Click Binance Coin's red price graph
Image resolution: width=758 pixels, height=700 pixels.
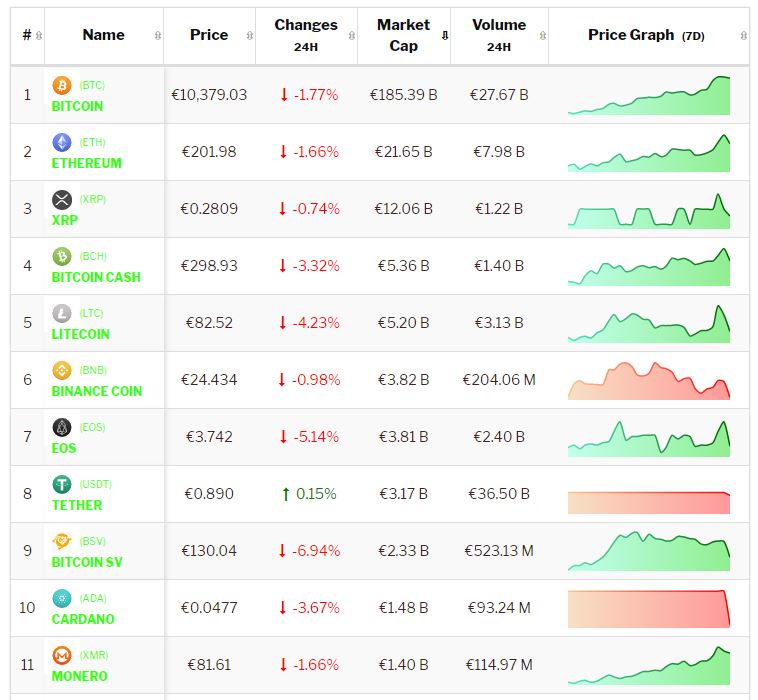[648, 380]
